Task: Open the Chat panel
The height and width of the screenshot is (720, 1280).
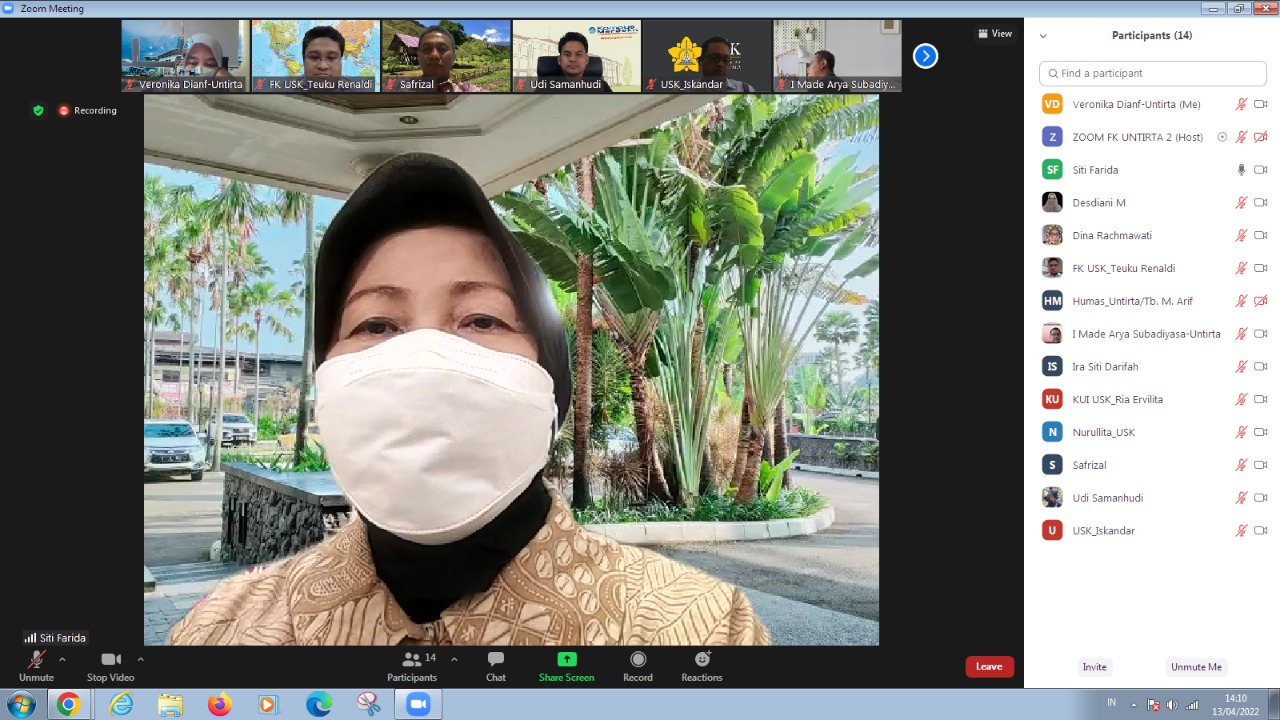Action: (x=495, y=660)
